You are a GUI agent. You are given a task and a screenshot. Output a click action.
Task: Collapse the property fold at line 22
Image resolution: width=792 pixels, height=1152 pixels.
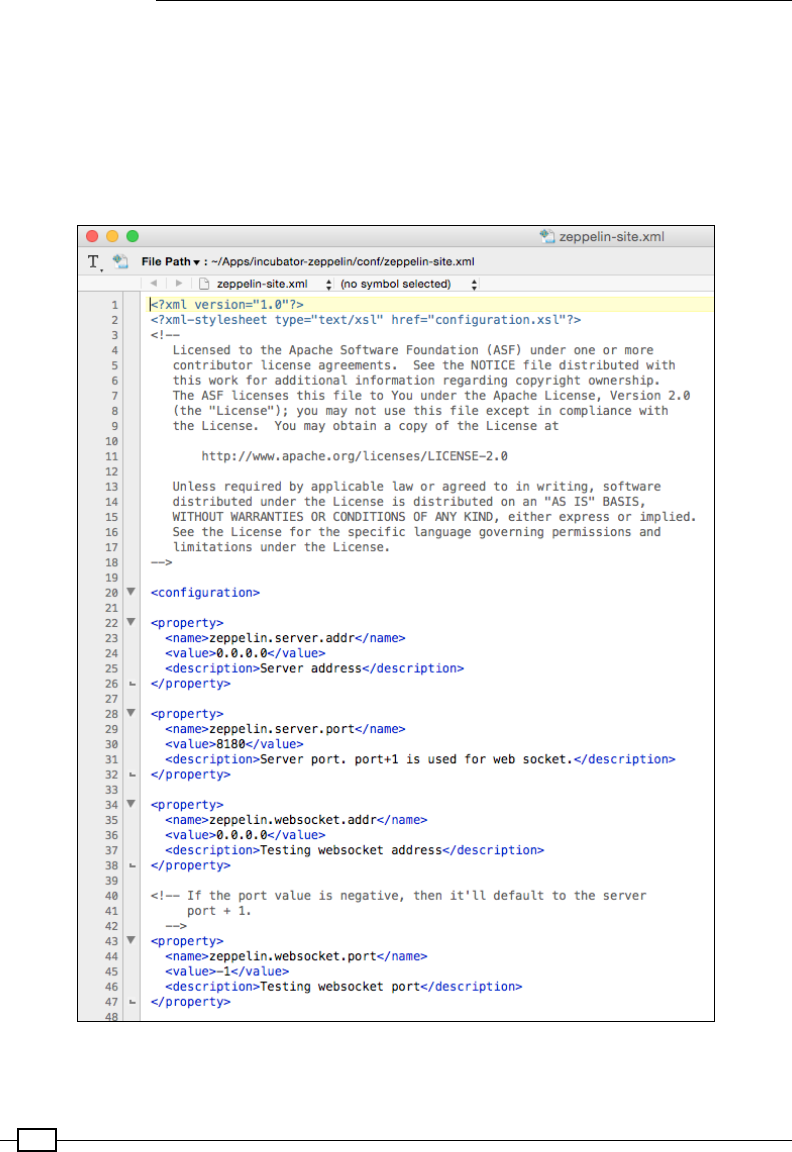tap(131, 622)
